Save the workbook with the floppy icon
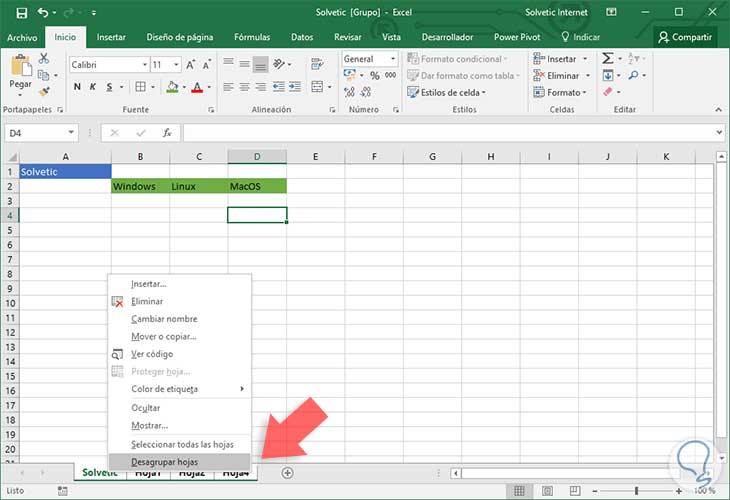 21,13
